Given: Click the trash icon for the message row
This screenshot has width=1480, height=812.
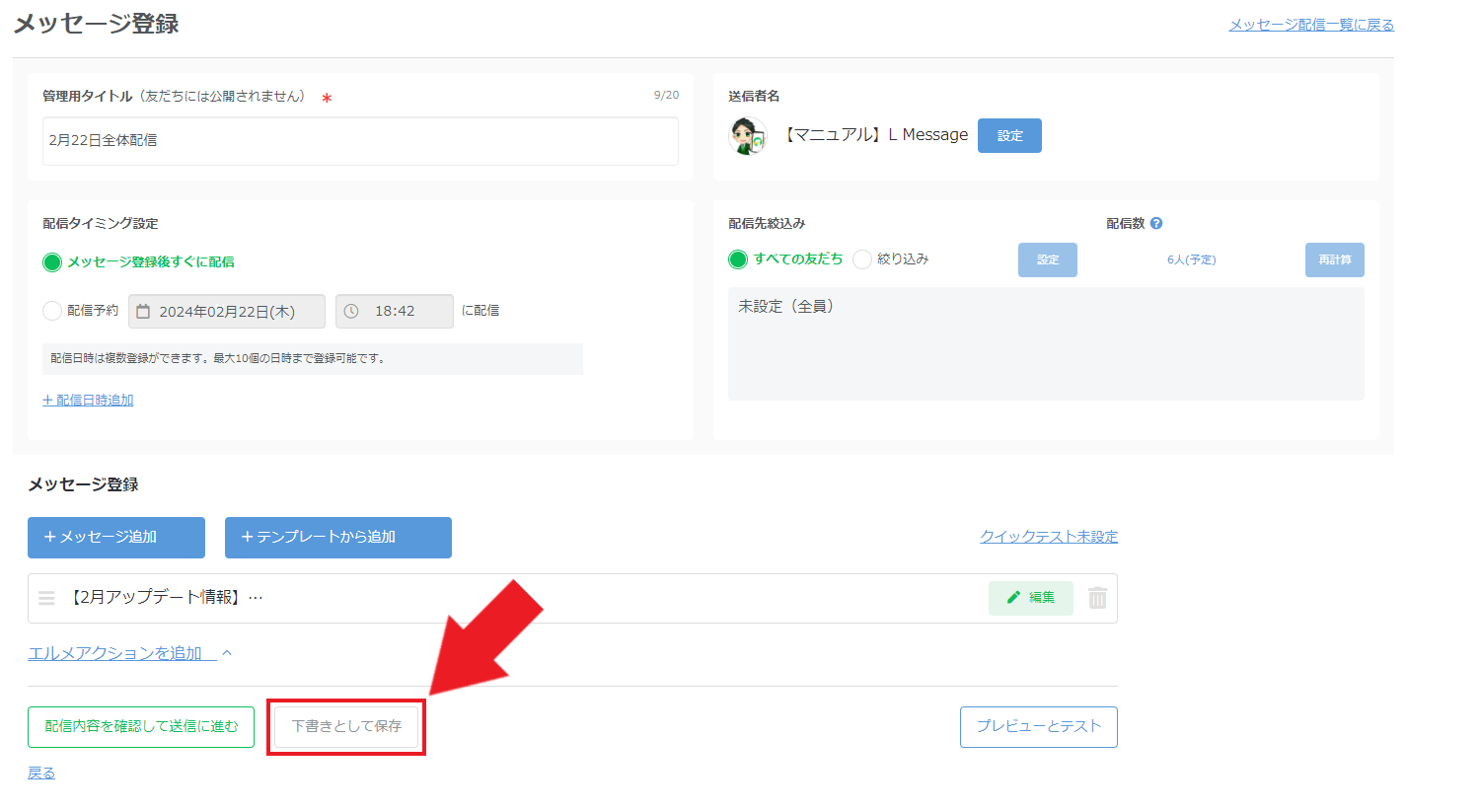Looking at the screenshot, I should [x=1097, y=598].
